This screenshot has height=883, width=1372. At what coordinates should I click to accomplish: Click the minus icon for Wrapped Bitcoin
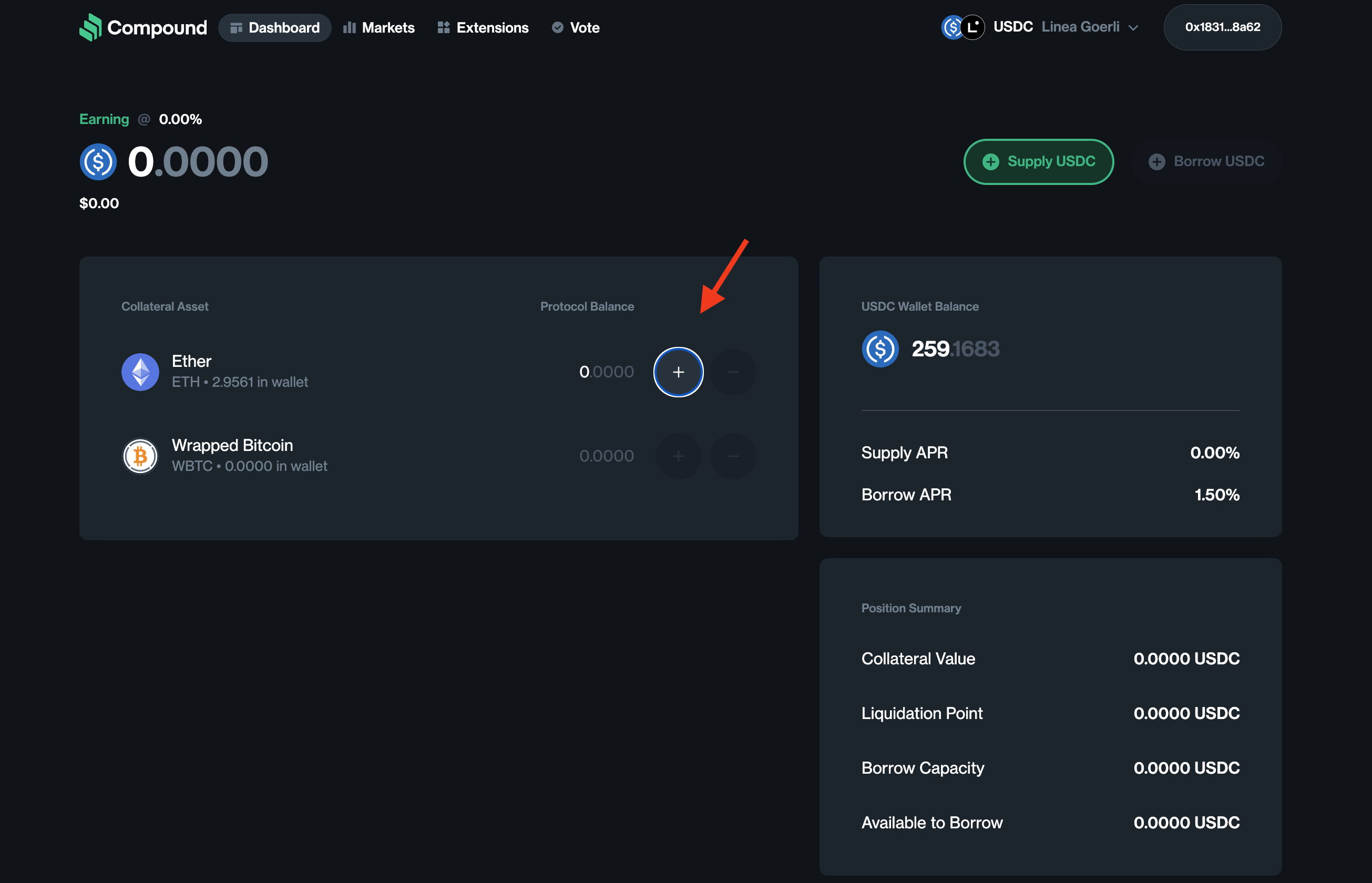click(733, 456)
